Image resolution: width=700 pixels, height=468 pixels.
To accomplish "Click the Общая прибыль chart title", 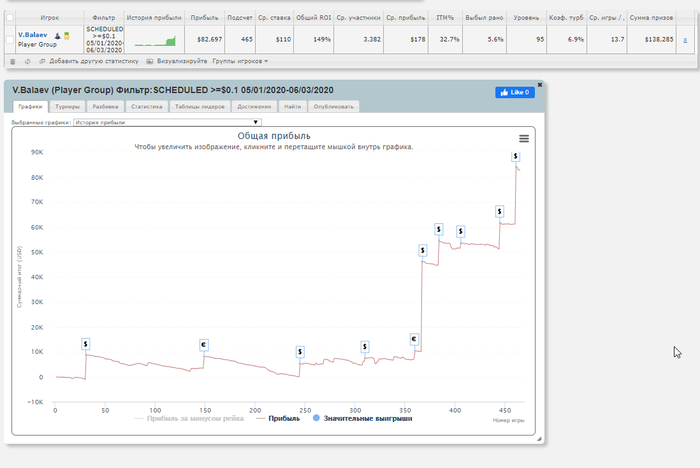I will 274,136.
